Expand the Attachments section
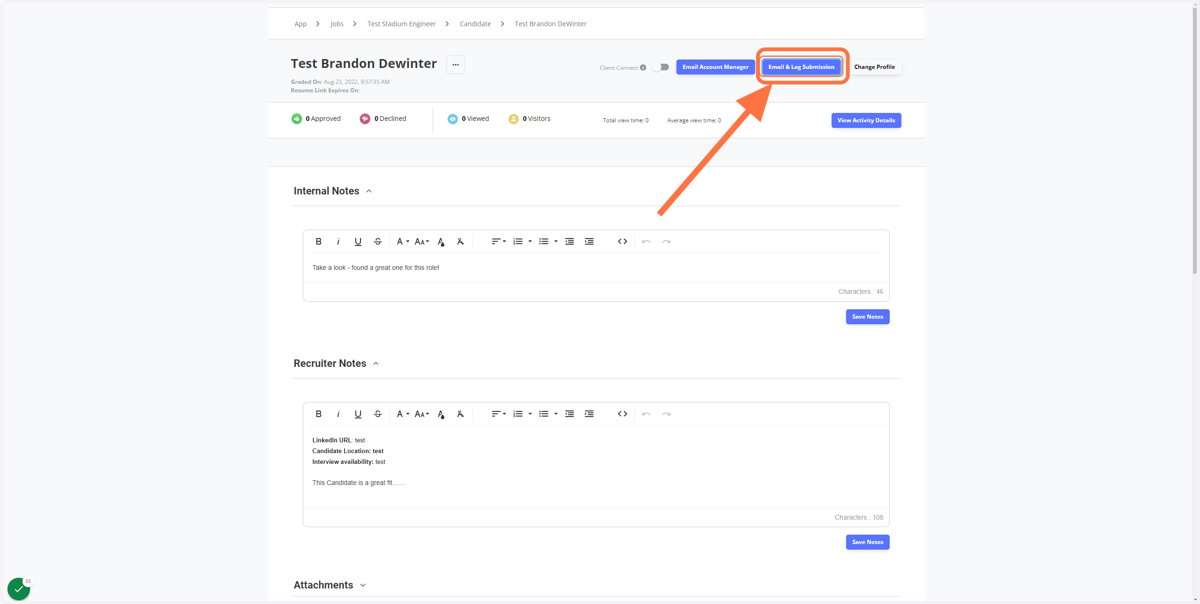Screen dimensions: 1200x604 [x=363, y=585]
